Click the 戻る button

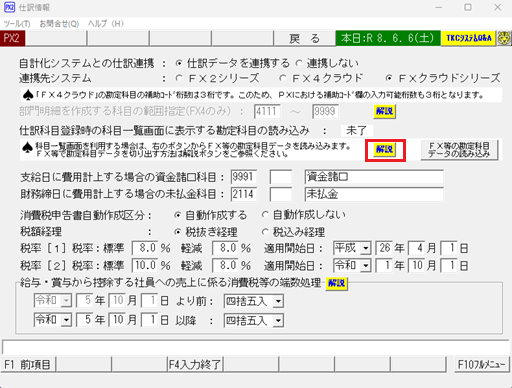point(304,39)
